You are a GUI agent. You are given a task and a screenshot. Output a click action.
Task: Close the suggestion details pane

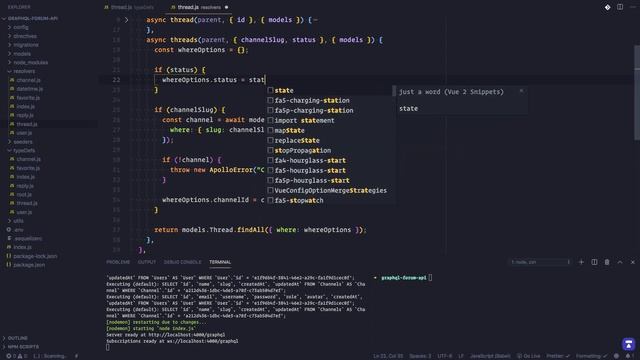point(521,91)
